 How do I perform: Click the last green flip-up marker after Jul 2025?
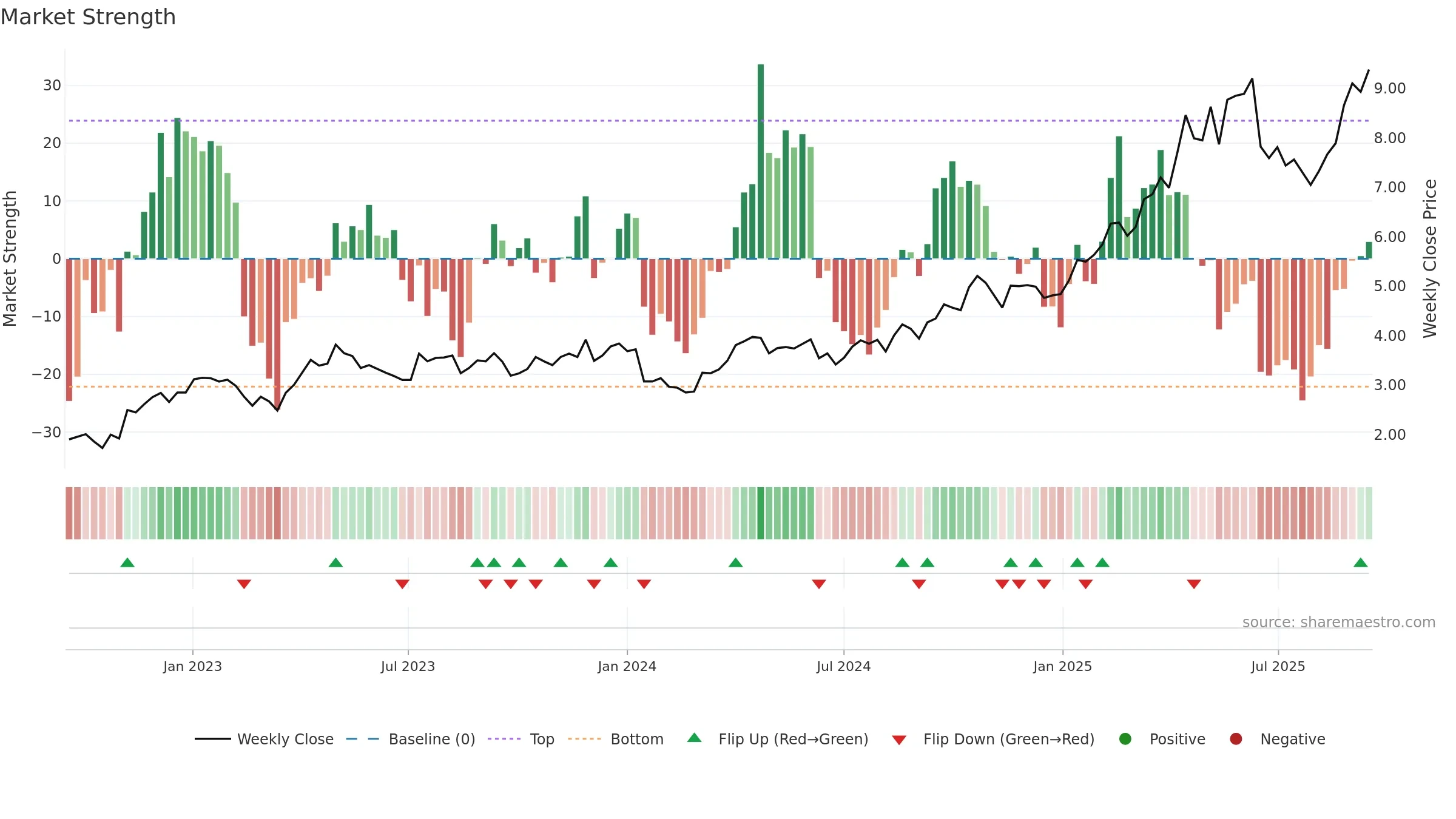pos(1361,562)
